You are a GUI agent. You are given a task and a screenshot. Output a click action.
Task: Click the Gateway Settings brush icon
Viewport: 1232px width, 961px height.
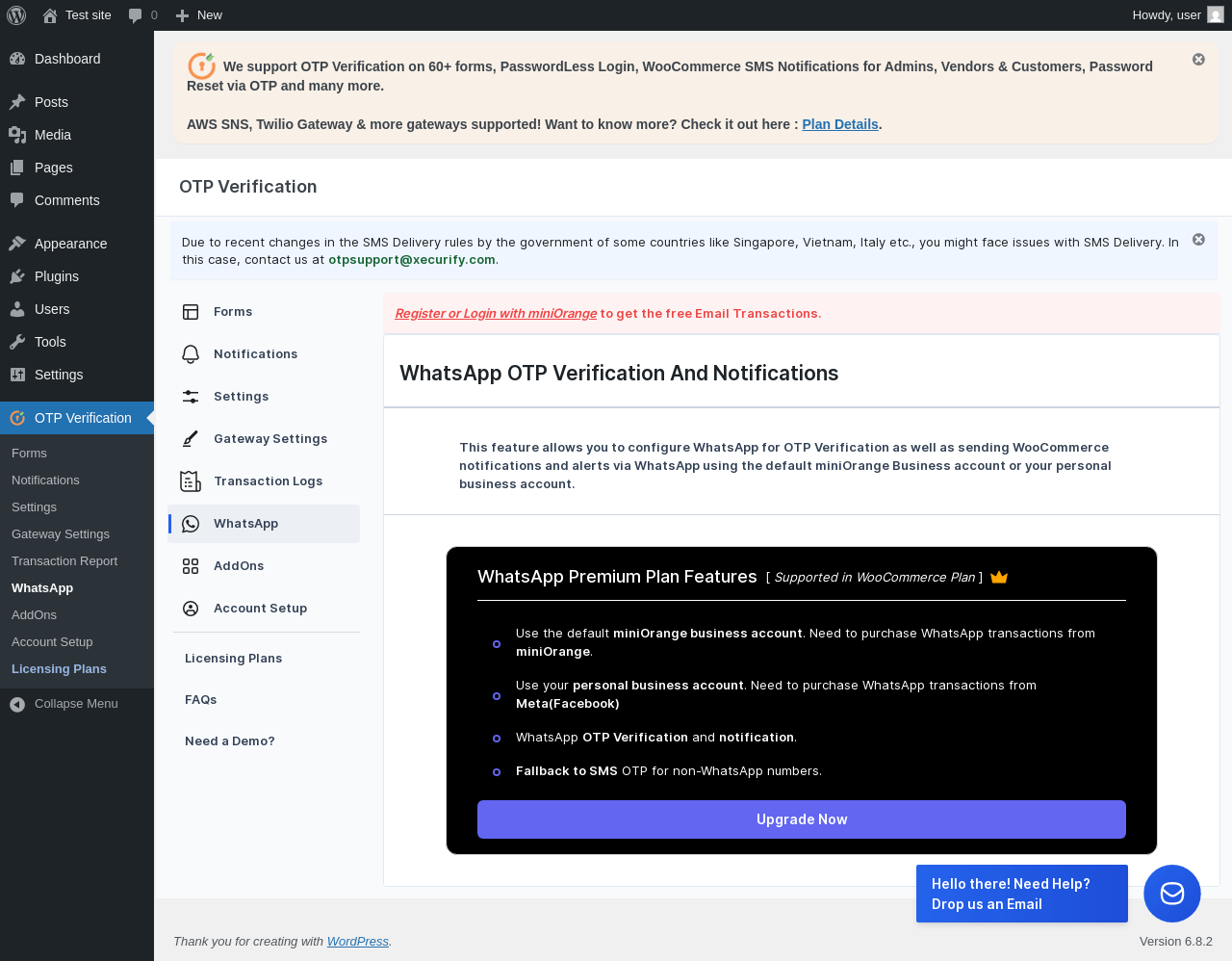coord(191,439)
